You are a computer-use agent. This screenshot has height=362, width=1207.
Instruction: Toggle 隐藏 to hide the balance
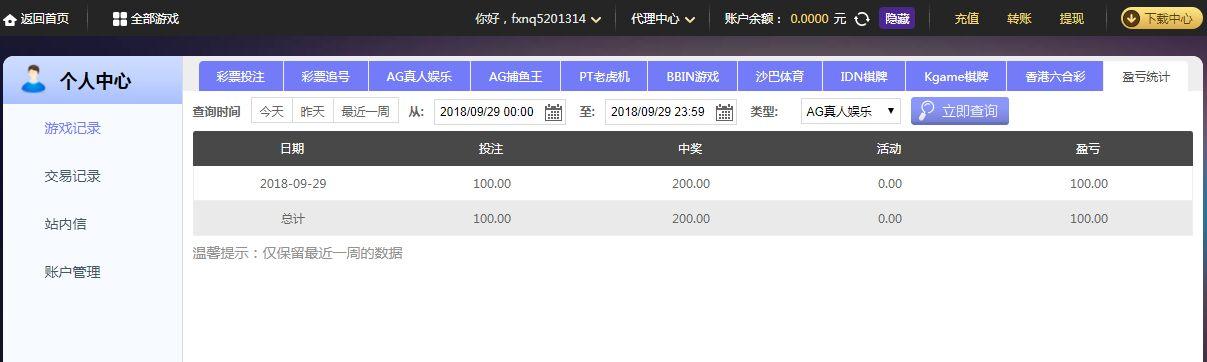(897, 19)
